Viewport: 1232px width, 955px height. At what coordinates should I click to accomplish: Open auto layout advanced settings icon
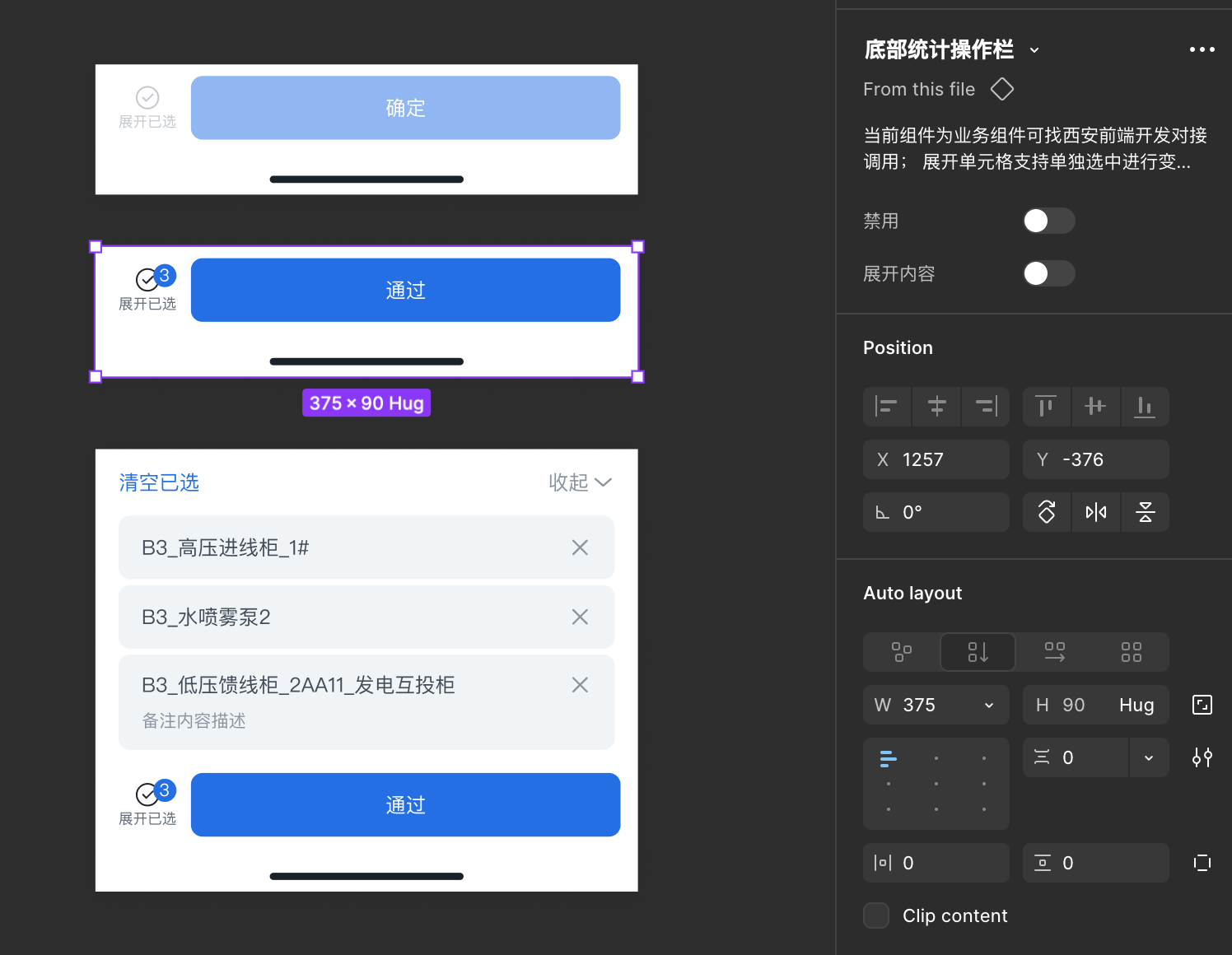[1202, 757]
